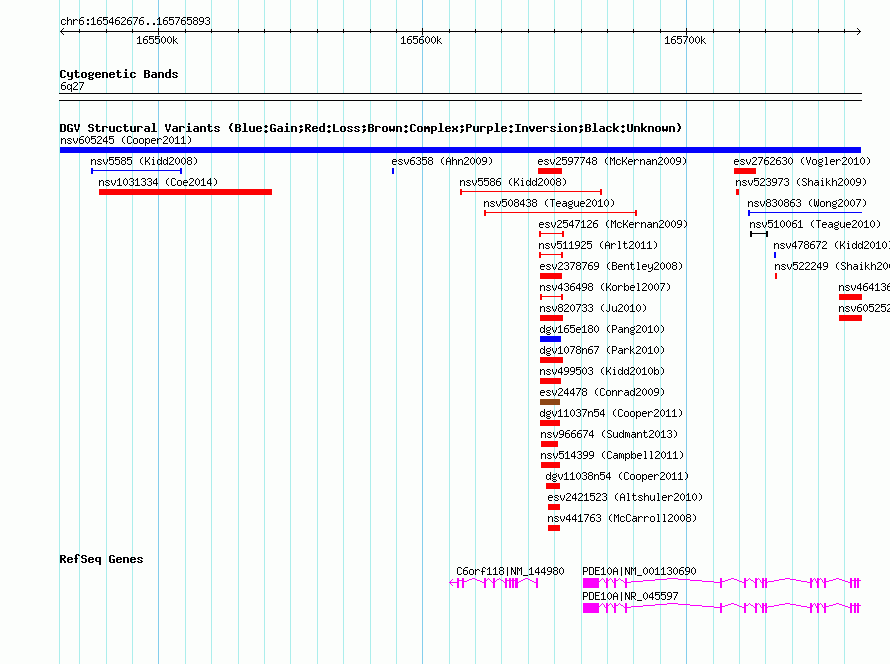Click dgv11037n54 (Cooper2011) label
Image resolution: width=890 pixels, height=664 pixels.
coord(611,413)
